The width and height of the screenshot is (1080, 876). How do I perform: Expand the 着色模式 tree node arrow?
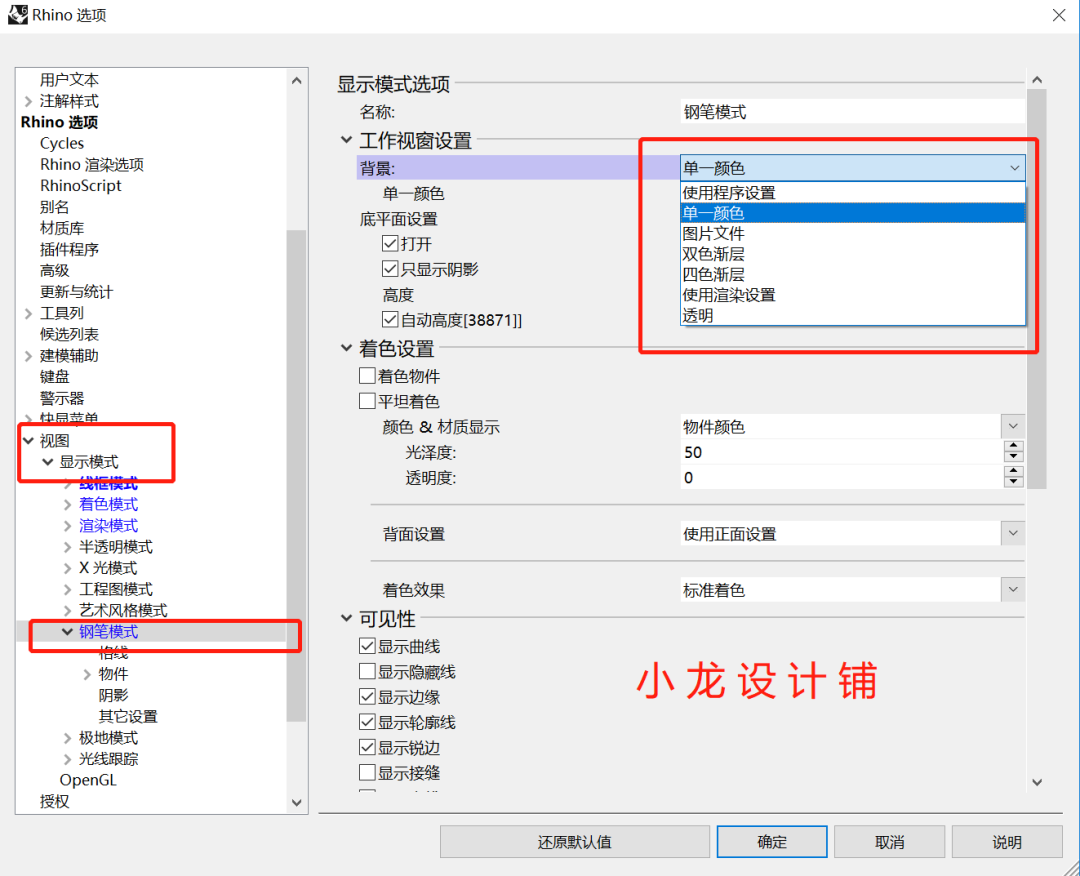[x=68, y=505]
